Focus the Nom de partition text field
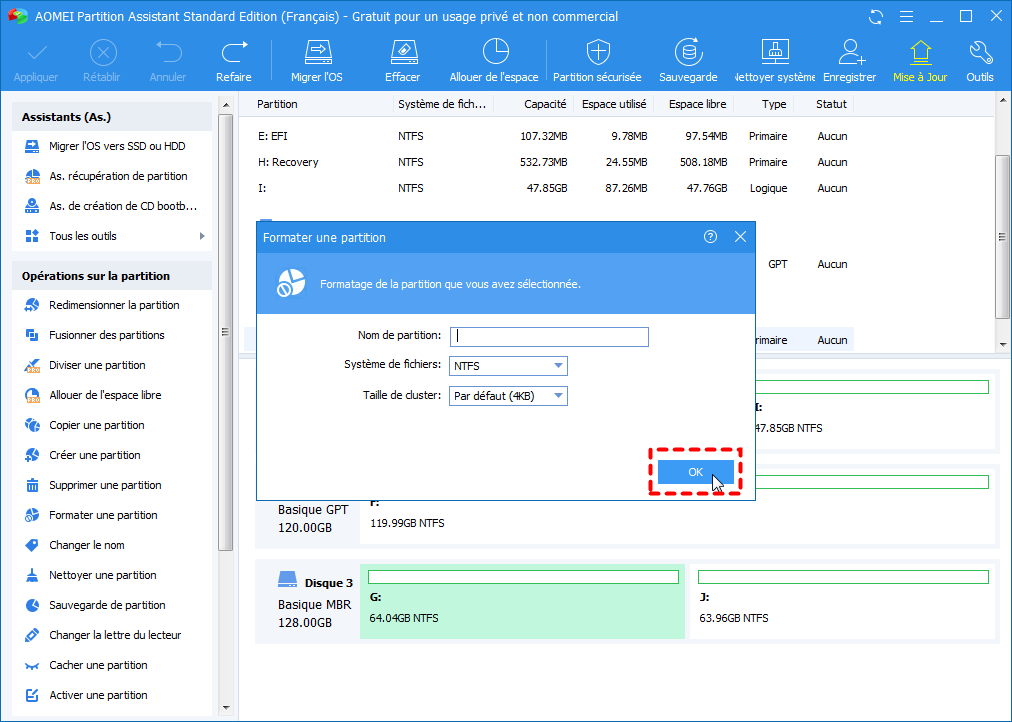Screen dimensions: 1012x722 [549, 337]
